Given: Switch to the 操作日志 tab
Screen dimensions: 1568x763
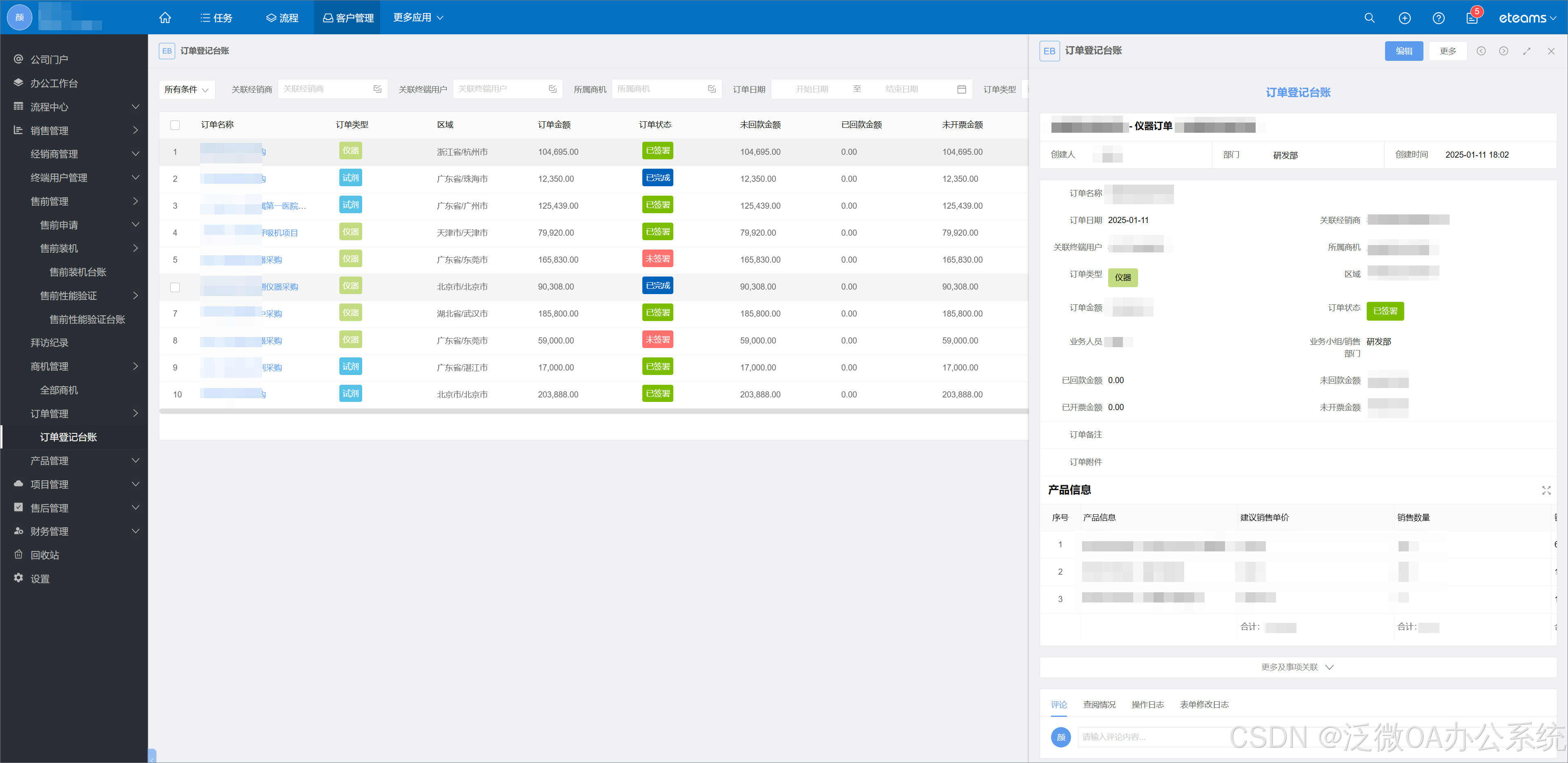Looking at the screenshot, I should point(1147,705).
